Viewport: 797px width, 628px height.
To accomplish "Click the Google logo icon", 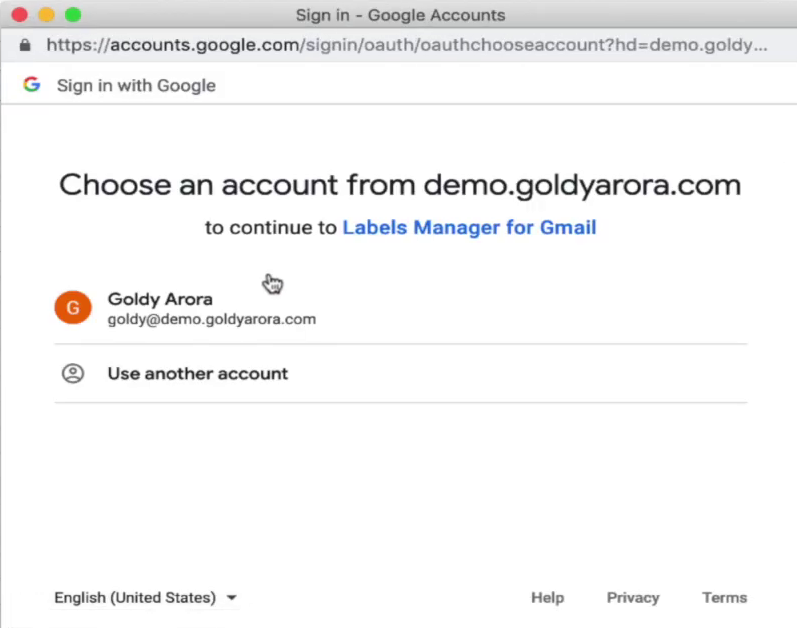I will click(32, 84).
